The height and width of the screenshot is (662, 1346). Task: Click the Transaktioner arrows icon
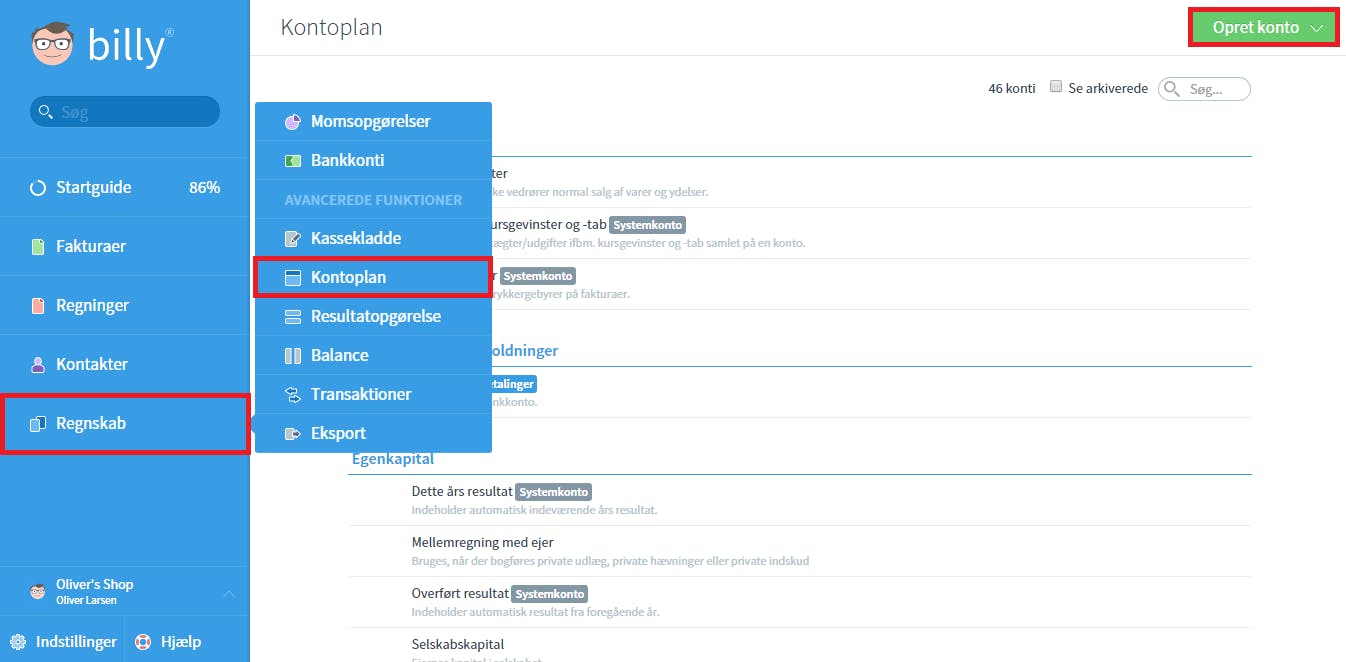[293, 395]
